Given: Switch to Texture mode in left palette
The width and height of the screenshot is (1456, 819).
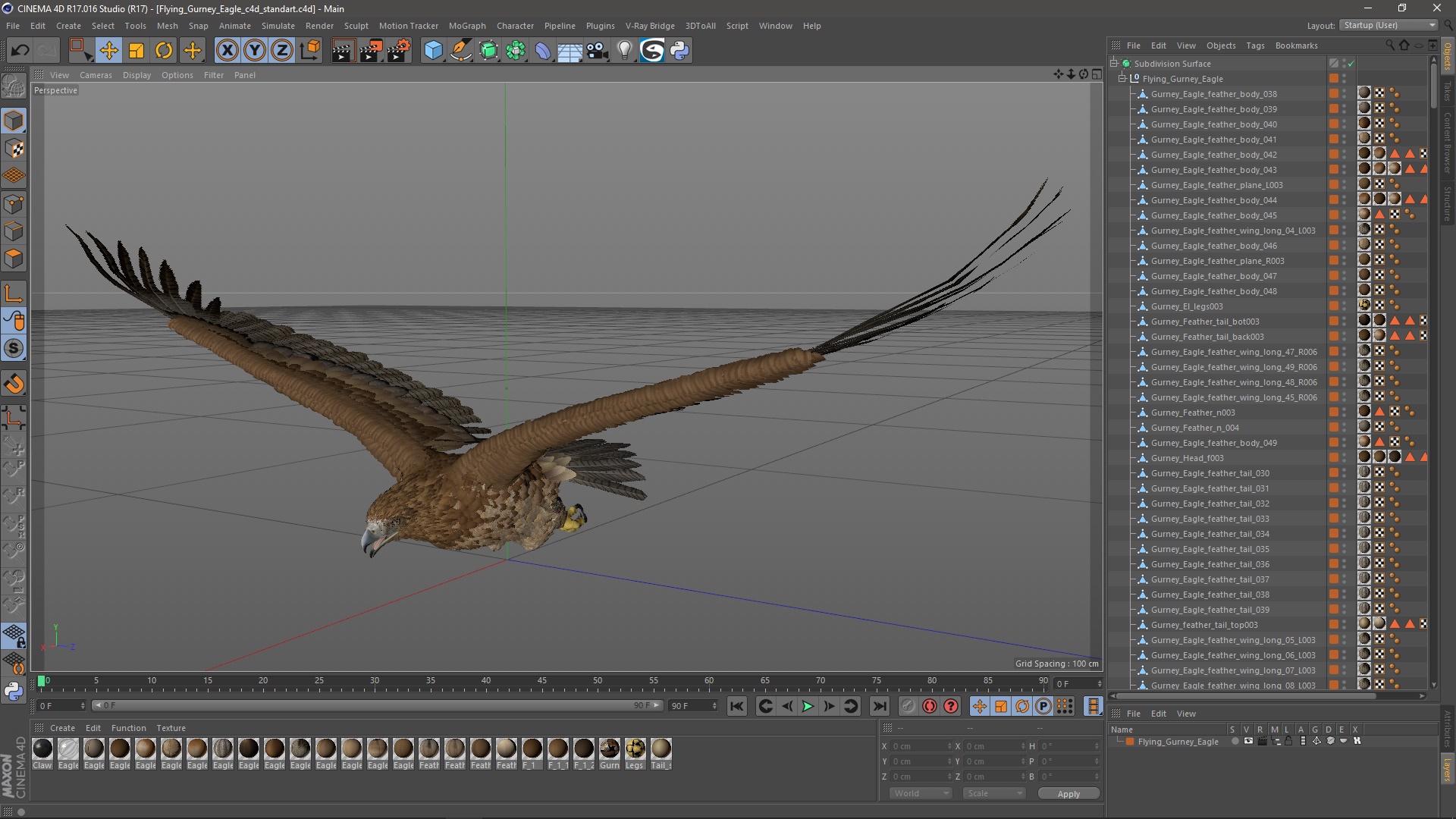Looking at the screenshot, I should (x=14, y=149).
